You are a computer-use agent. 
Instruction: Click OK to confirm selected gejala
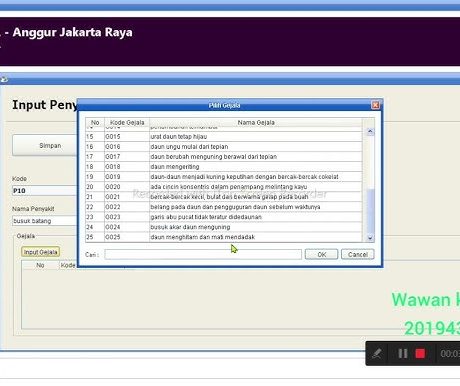coord(321,254)
